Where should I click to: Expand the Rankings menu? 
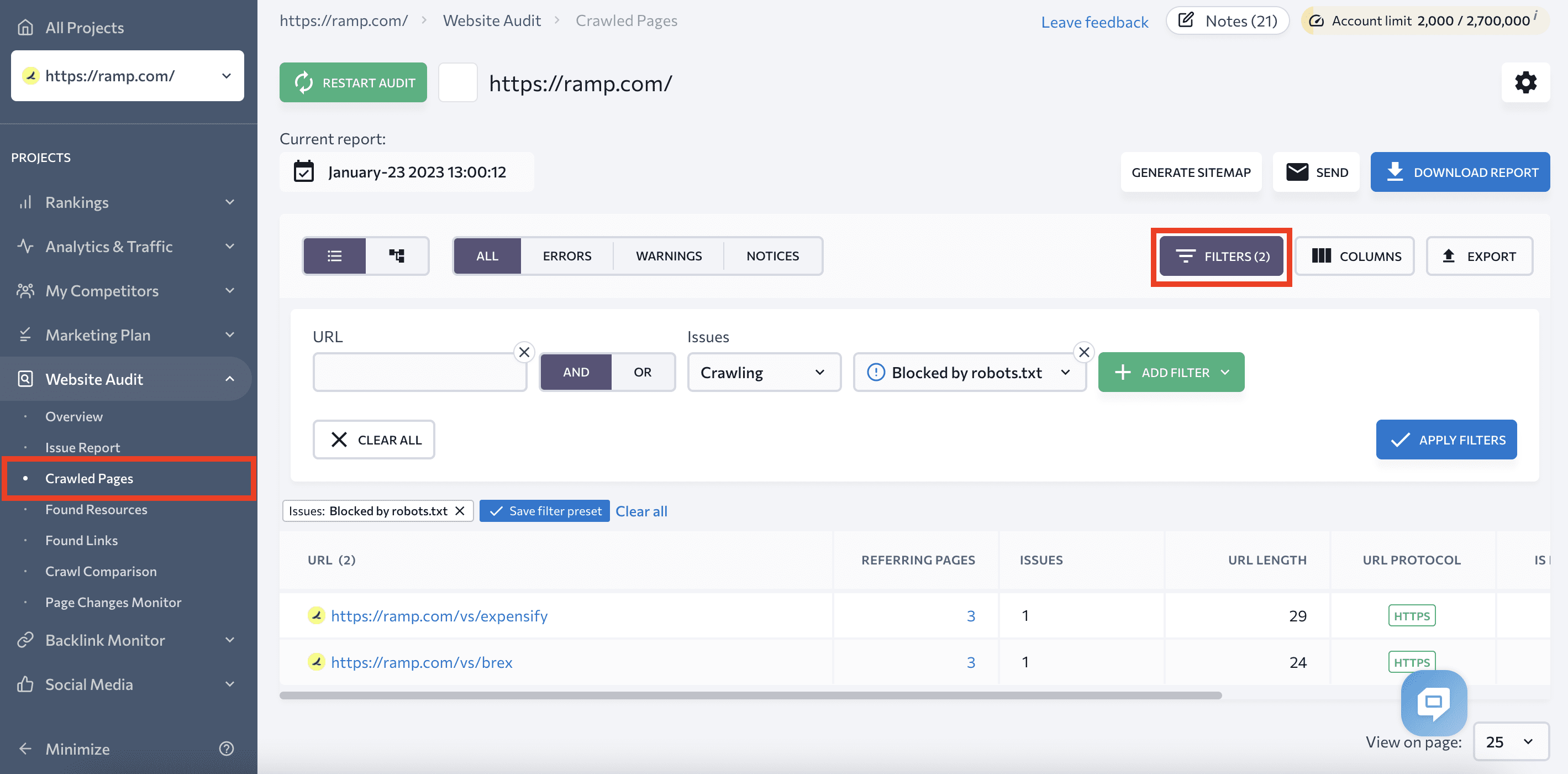click(x=229, y=202)
